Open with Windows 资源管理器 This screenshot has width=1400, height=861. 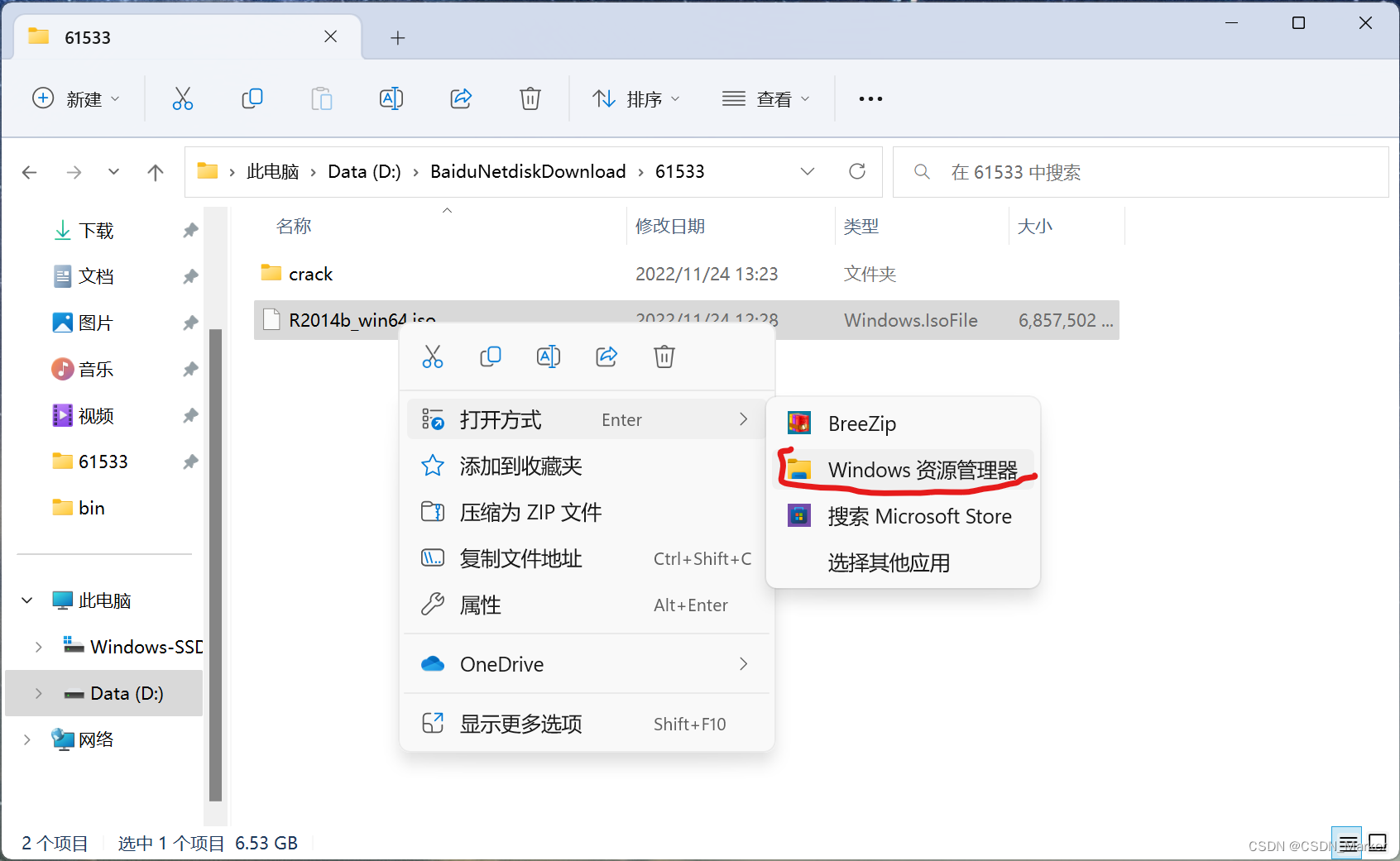(903, 470)
